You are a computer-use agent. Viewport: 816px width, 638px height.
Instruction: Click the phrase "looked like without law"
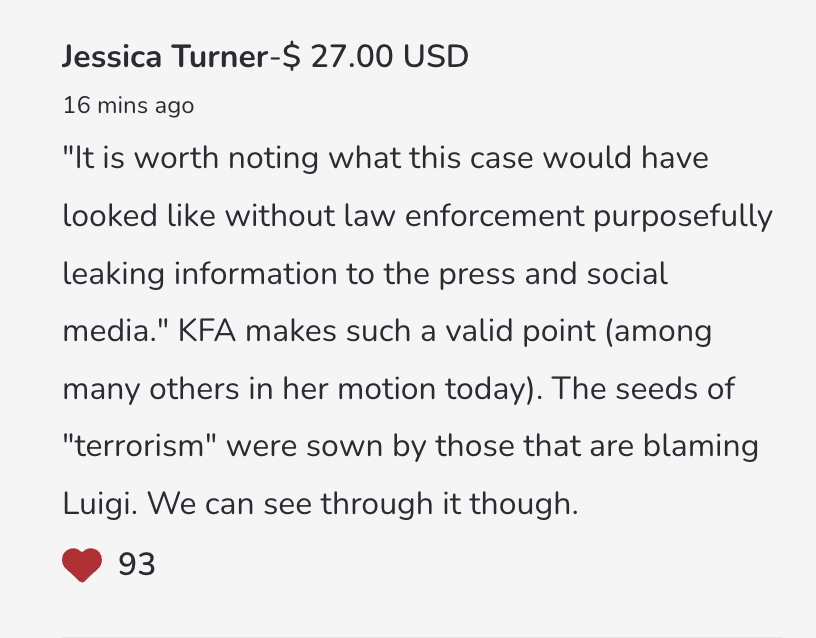point(228,215)
